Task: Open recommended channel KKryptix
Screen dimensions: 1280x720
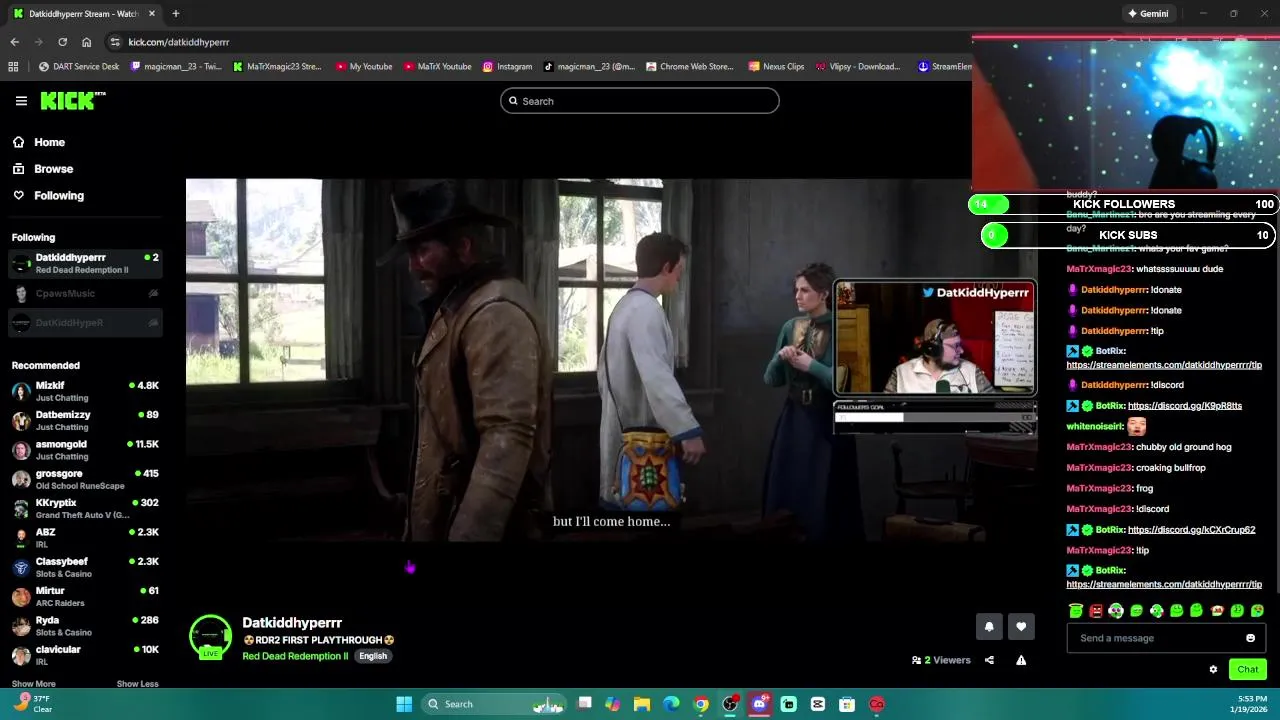Action: click(85, 508)
